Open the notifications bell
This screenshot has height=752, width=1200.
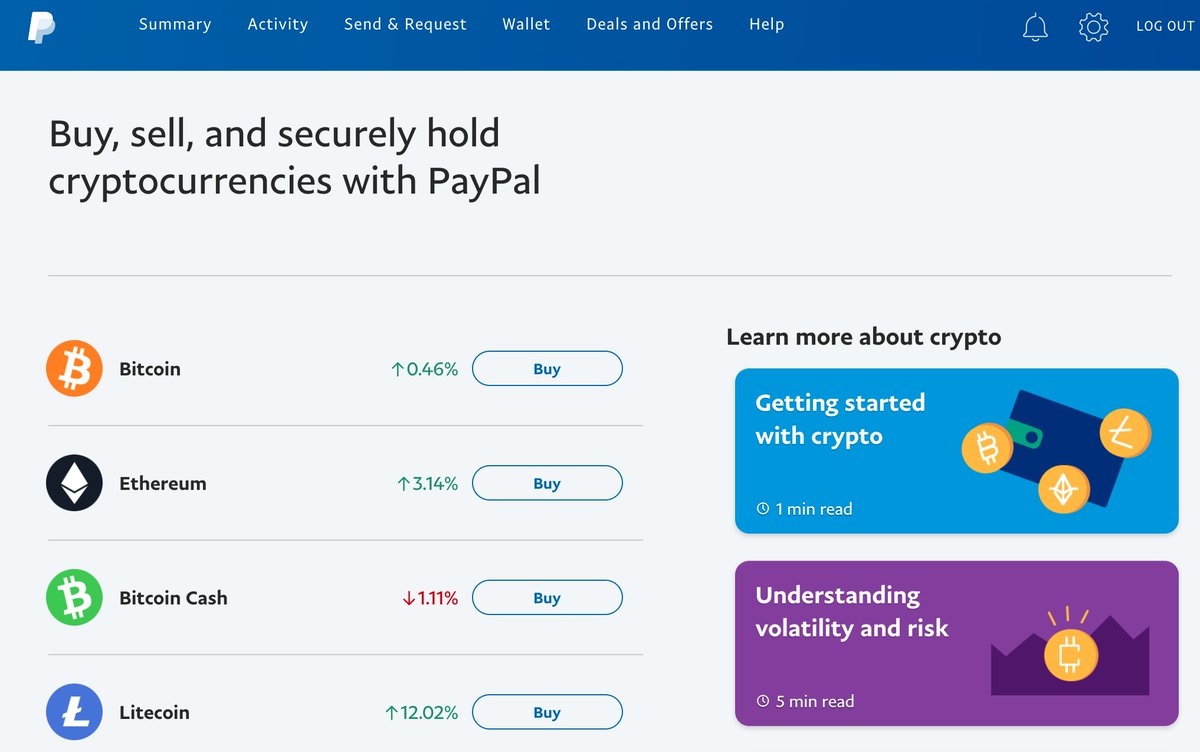(1035, 26)
